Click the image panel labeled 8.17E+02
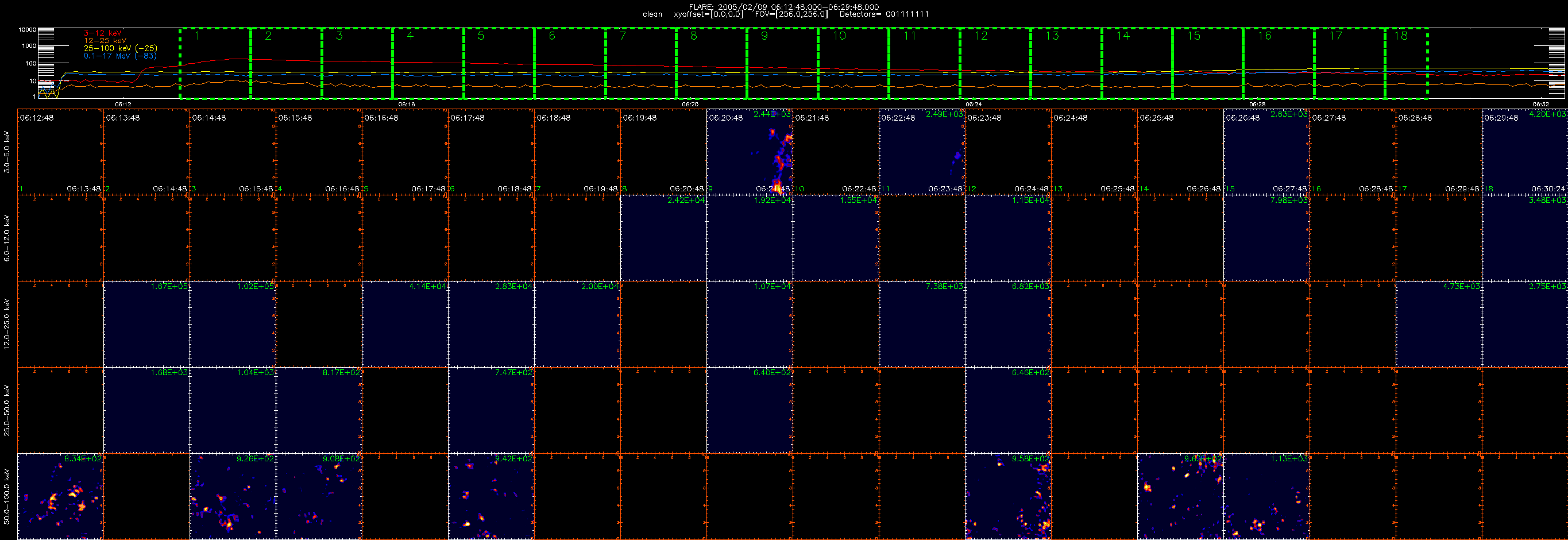This screenshot has width=1568, height=540. [319, 410]
